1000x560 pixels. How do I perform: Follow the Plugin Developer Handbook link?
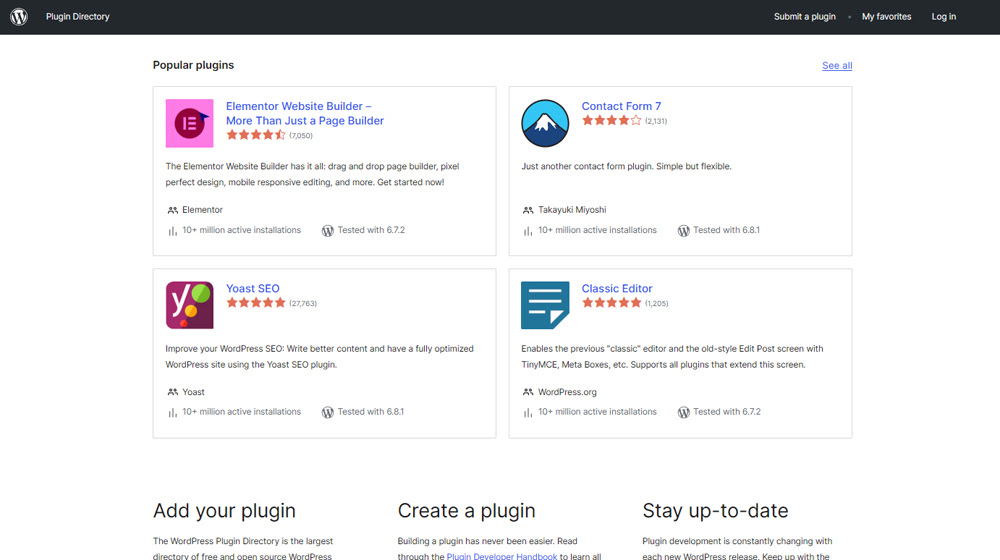(502, 555)
